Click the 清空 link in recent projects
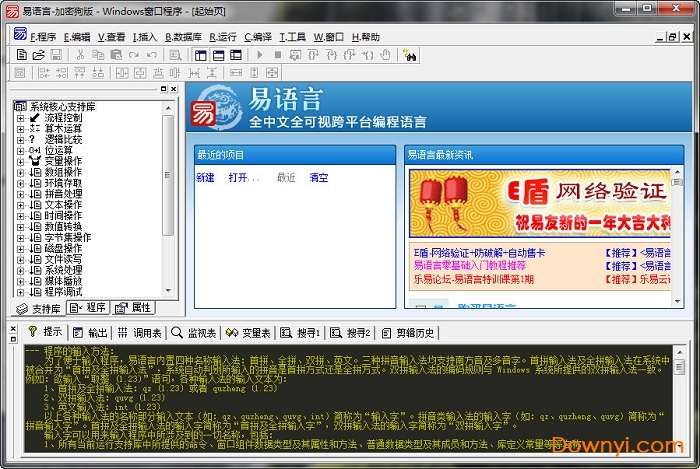This screenshot has height=469, width=700. click(319, 177)
